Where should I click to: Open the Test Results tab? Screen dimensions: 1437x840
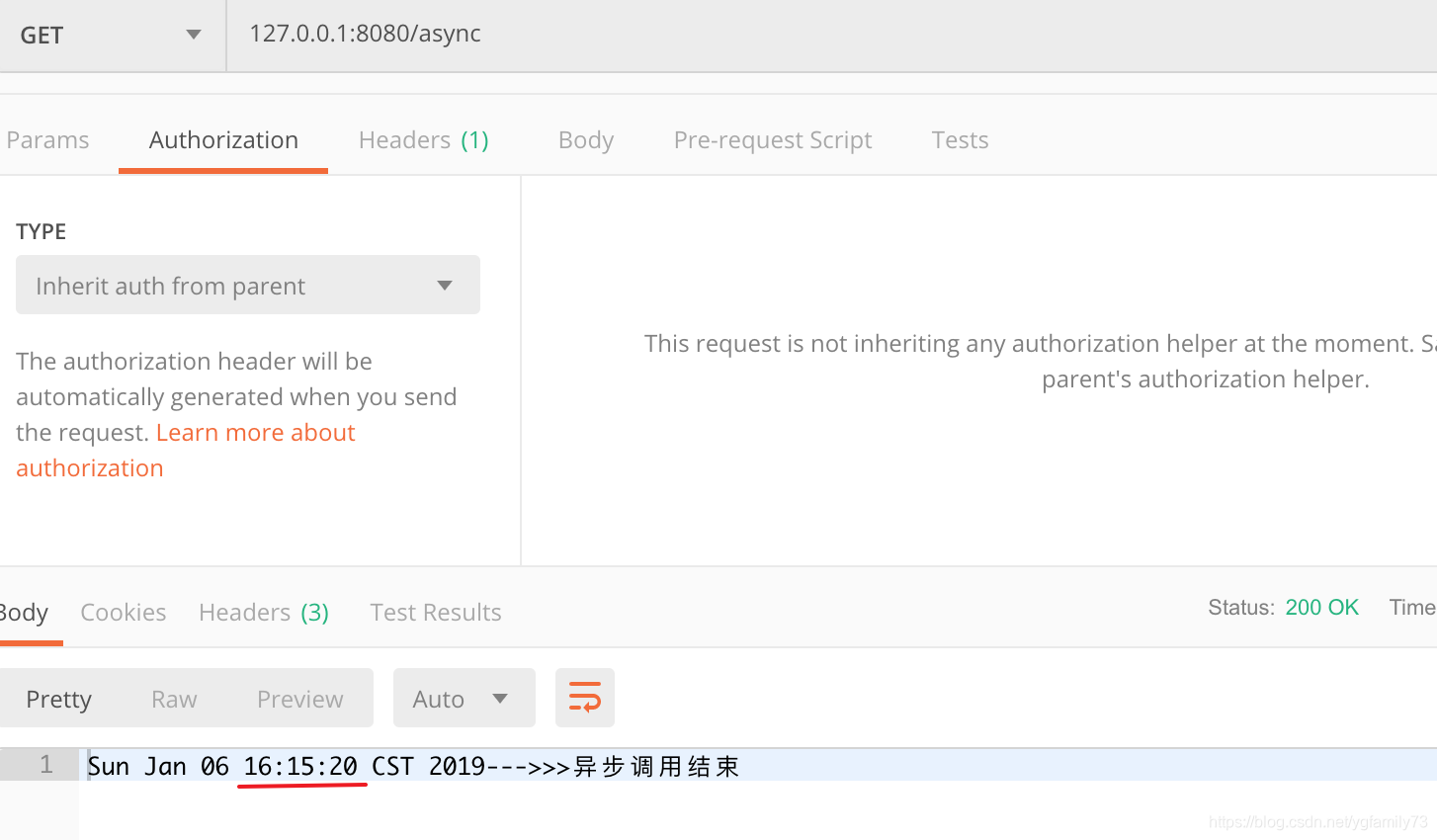pos(436,613)
